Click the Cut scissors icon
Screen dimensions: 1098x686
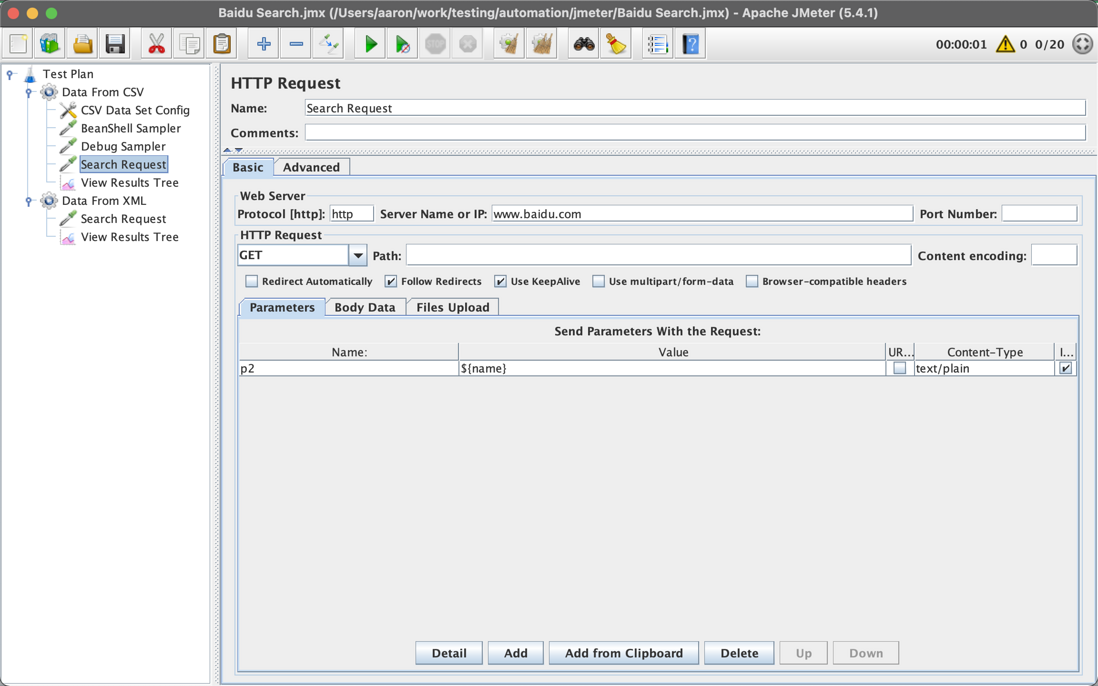click(156, 44)
